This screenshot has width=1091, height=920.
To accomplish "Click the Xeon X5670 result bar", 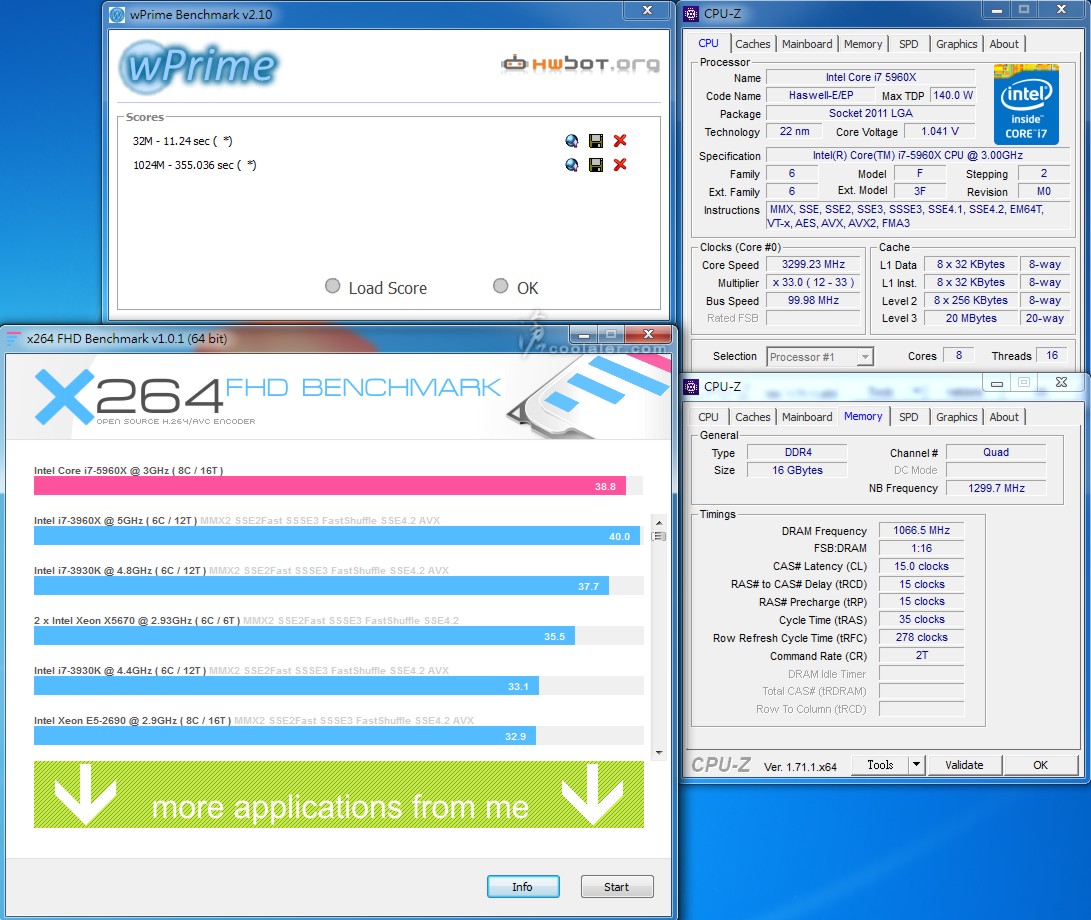I will 304,636.
